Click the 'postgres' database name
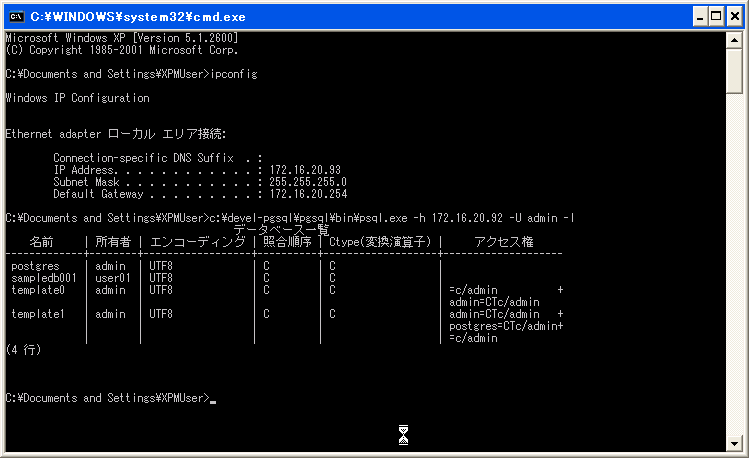The width and height of the screenshot is (749, 458). point(35,266)
